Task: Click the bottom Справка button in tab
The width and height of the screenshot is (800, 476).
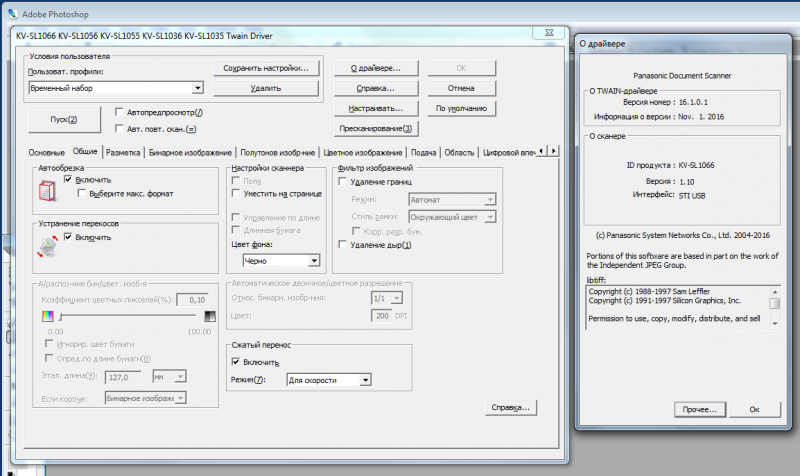Action: (x=511, y=407)
